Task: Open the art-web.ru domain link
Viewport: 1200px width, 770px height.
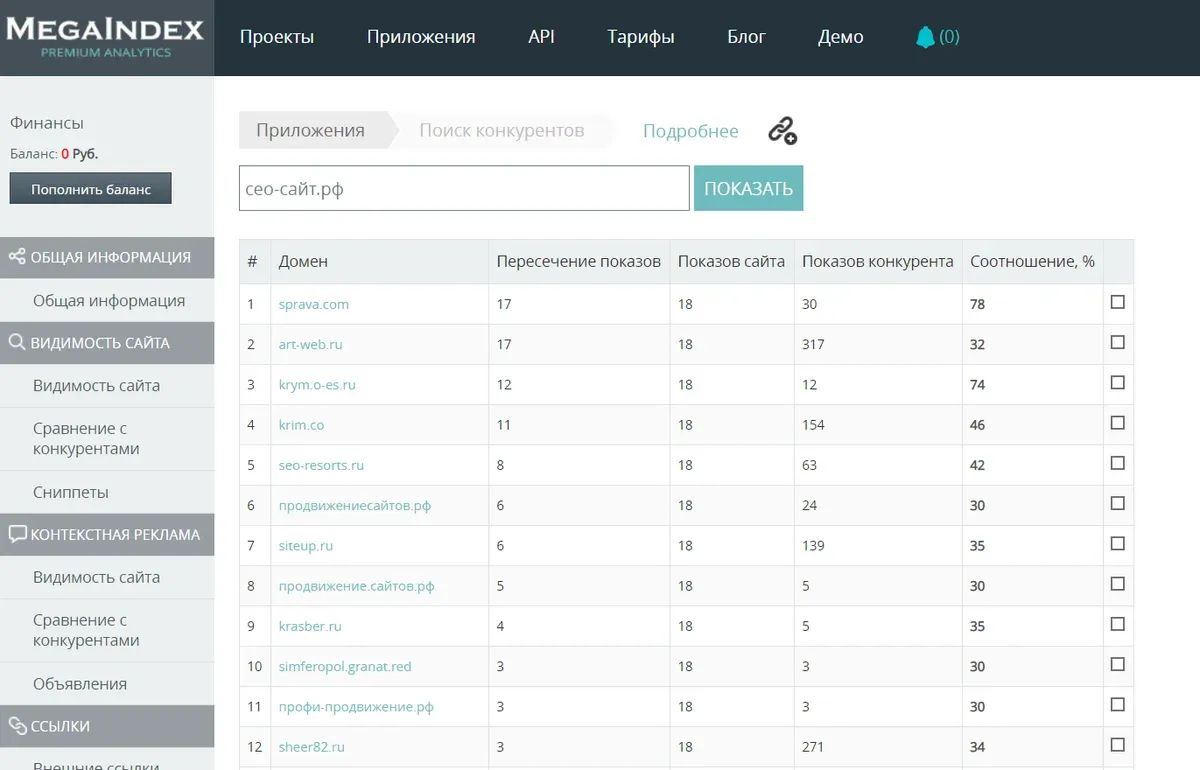Action: tap(311, 344)
